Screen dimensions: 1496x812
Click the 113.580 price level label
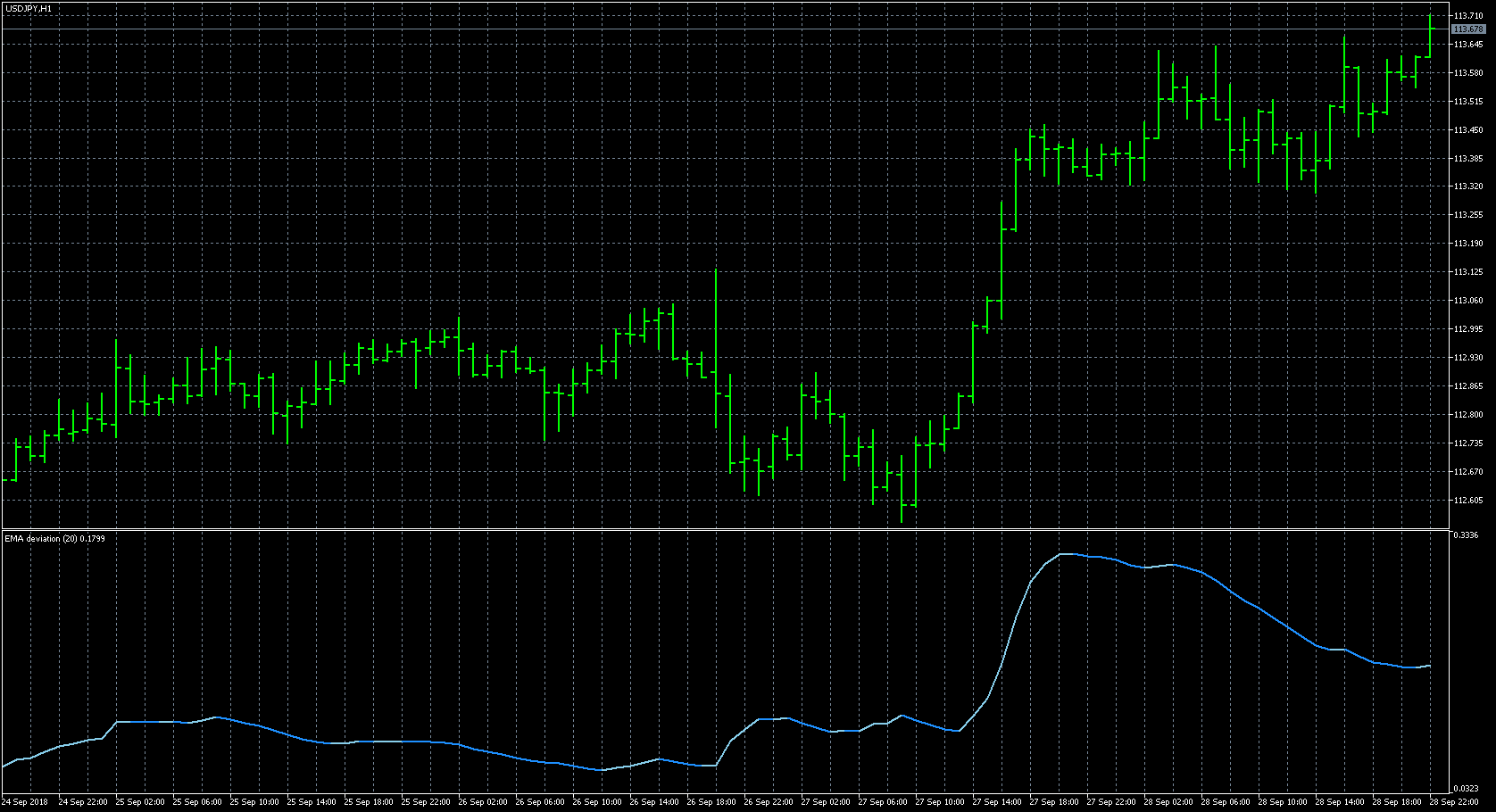1468,73
